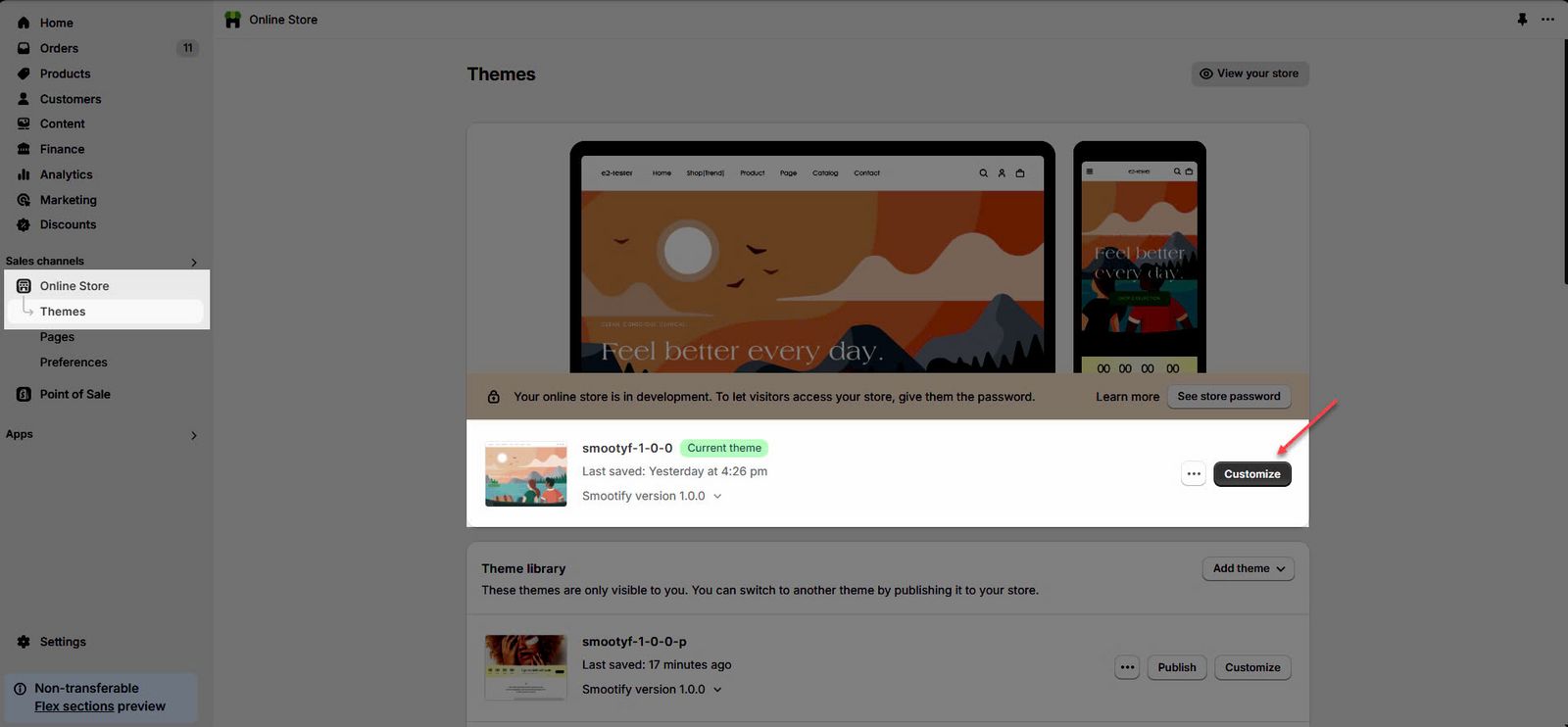Publish the smootyf-1-0-0-p theme
Image resolution: width=1568 pixels, height=727 pixels.
pos(1176,667)
